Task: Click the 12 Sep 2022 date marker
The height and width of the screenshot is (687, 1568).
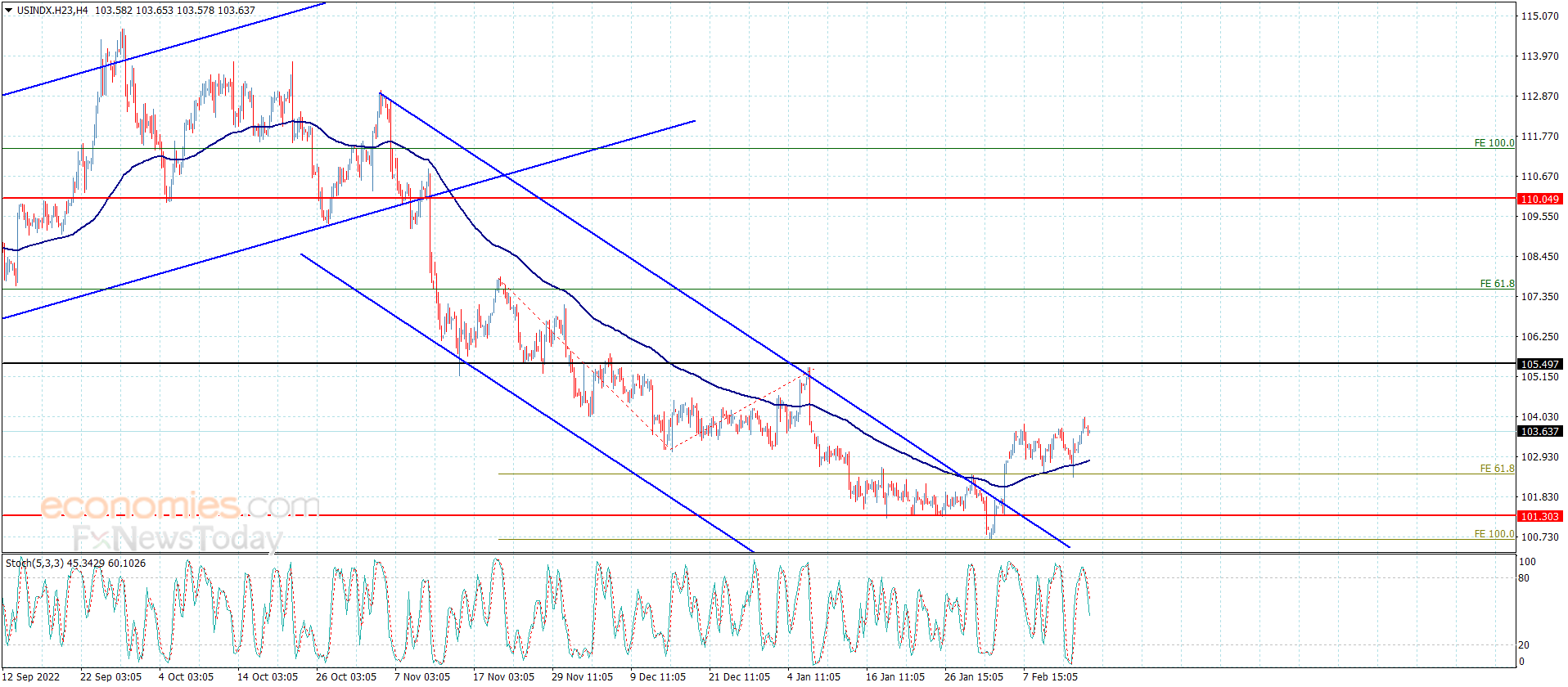Action: coord(31,676)
